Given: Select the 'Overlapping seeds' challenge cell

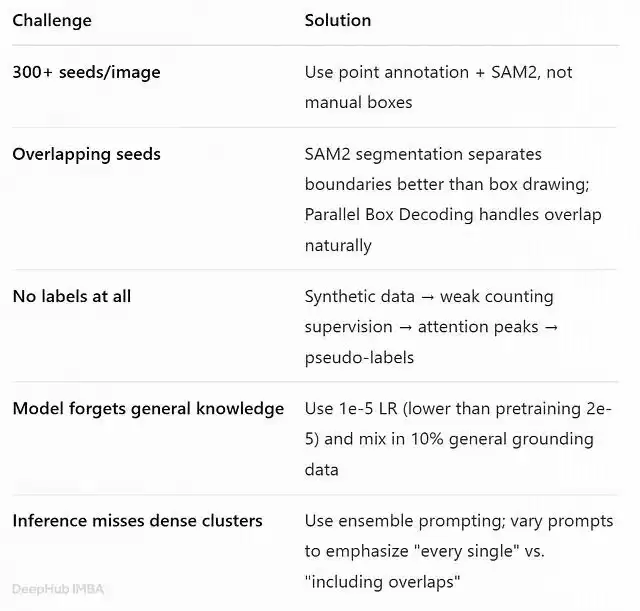Looking at the screenshot, I should 86,154.
